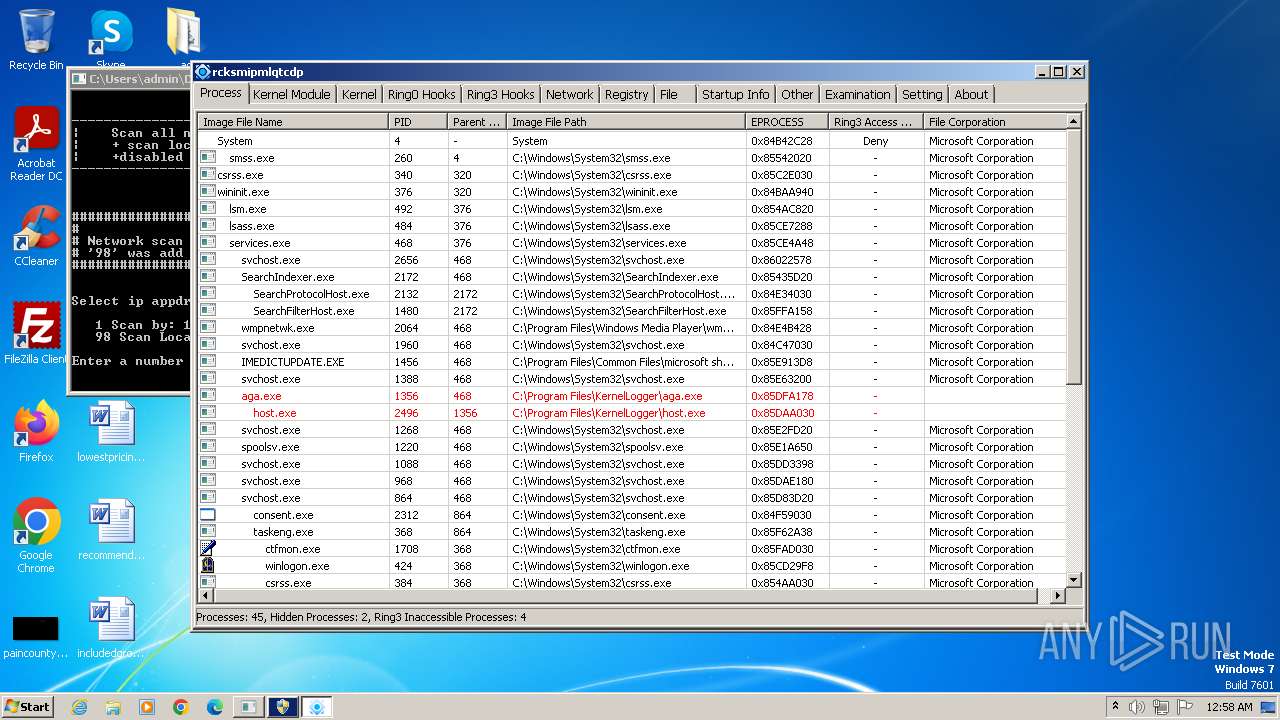Open Ring3 Hooks tab
Screen dimensions: 1280x720
500,94
